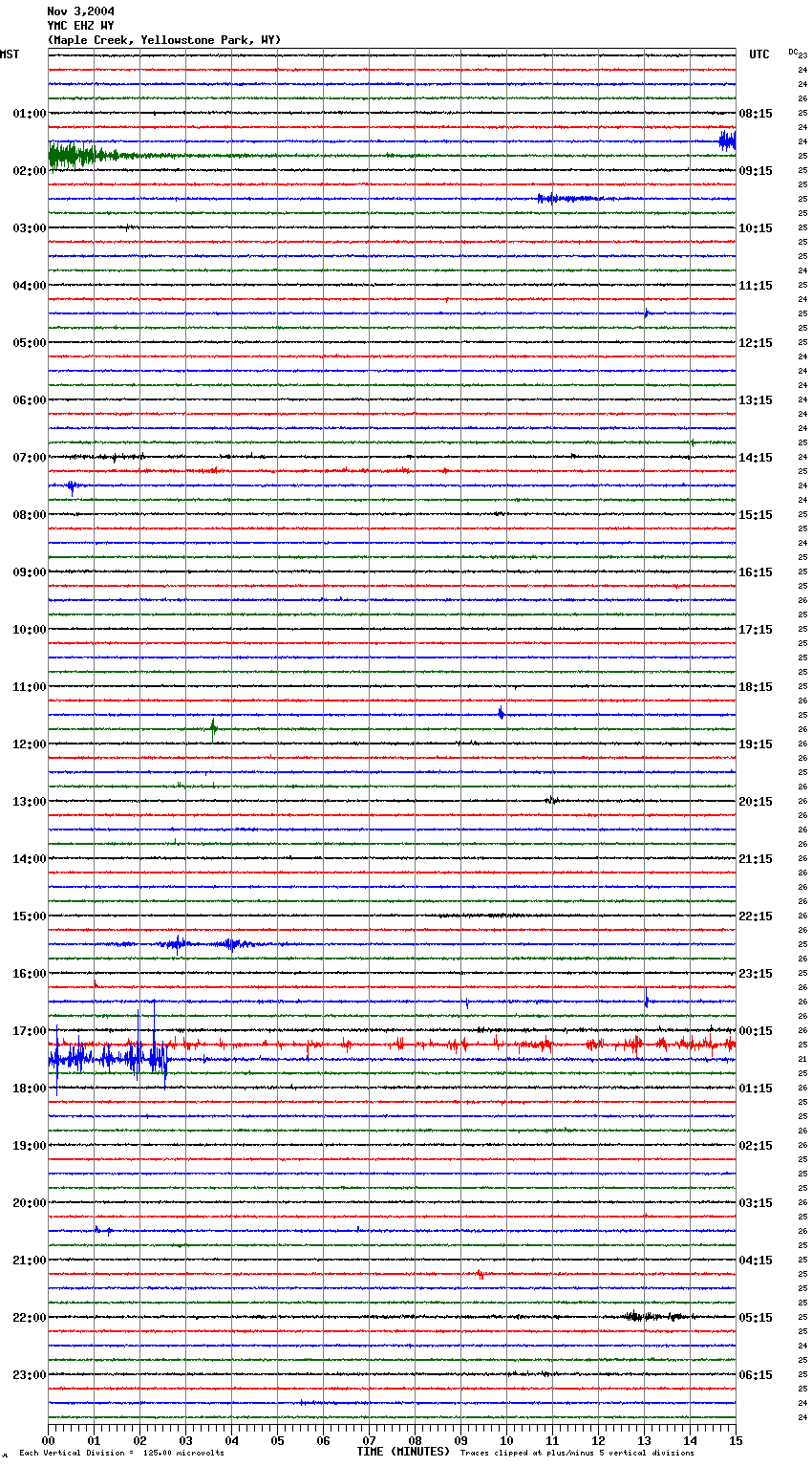Image resolution: width=812 pixels, height=1466 pixels.
Task: Click the "DC" offset column header
Action: pyautogui.click(x=793, y=52)
